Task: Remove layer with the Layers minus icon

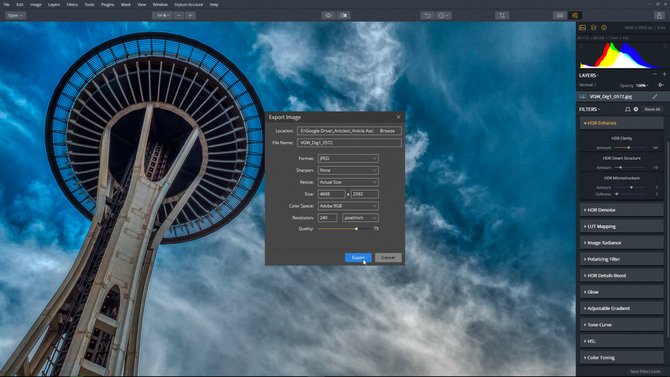Action: coord(655,74)
